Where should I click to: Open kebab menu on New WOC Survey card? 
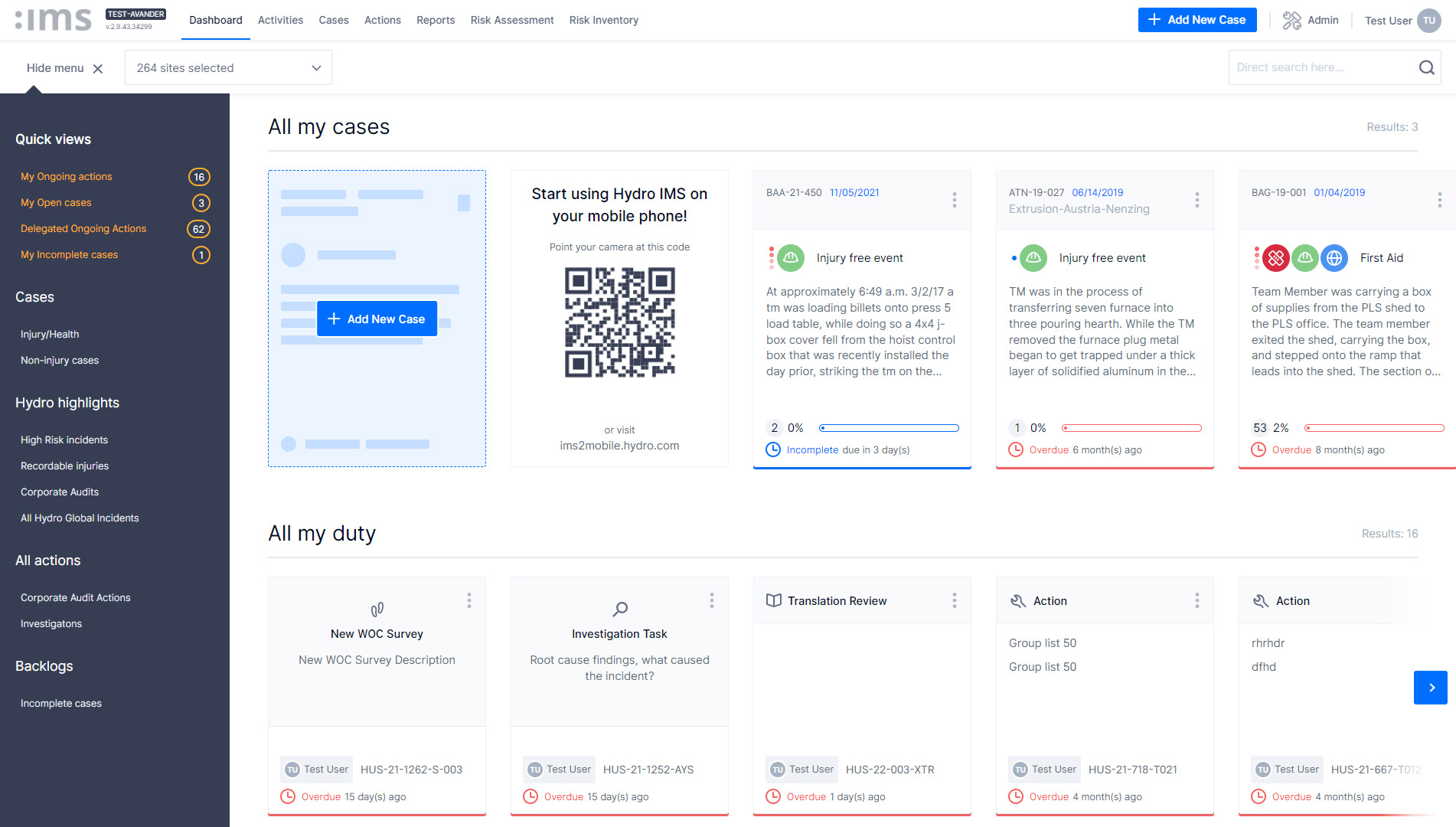pyautogui.click(x=468, y=600)
